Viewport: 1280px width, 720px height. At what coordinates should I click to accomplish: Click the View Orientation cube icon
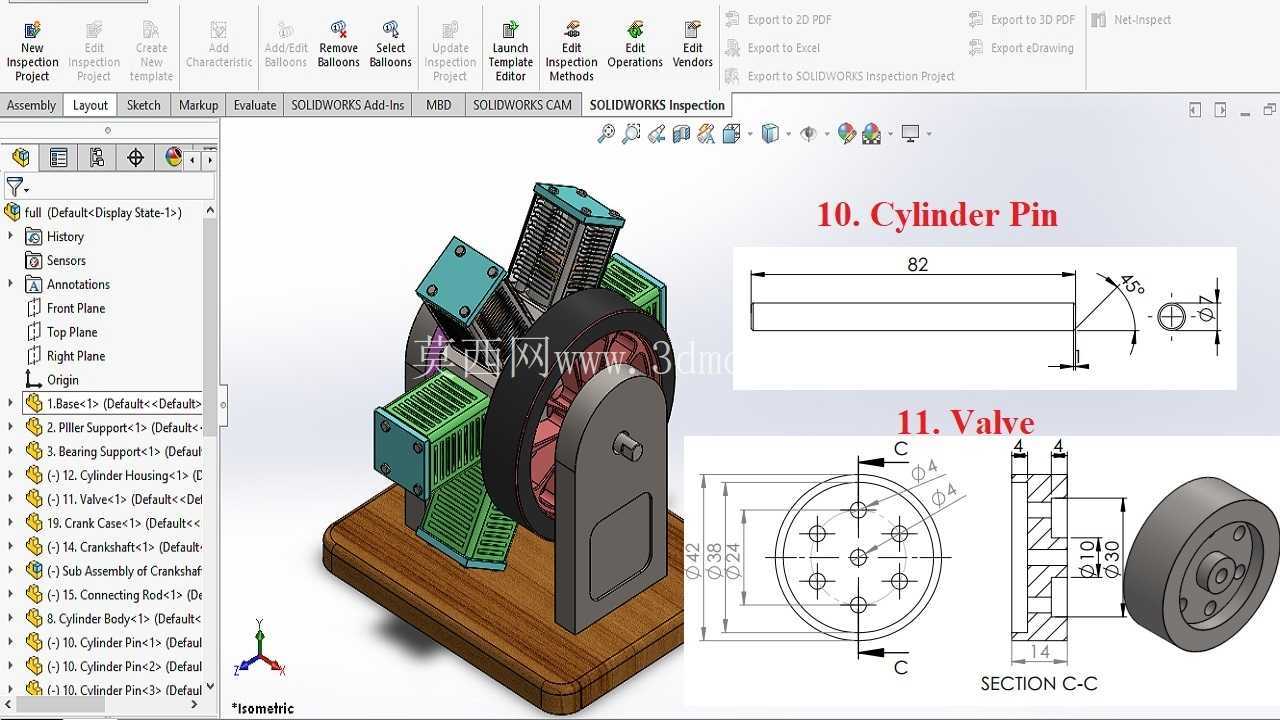click(730, 133)
